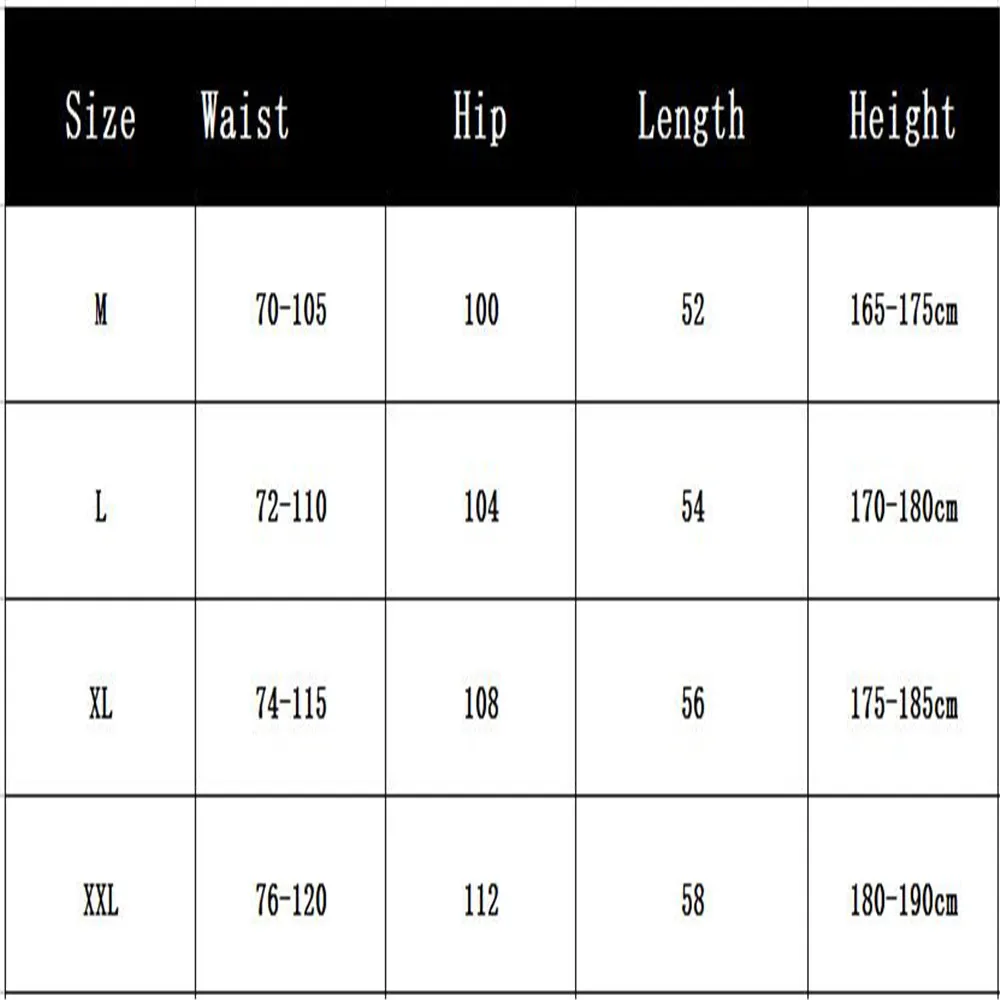Click the Height column header

[x=902, y=117]
